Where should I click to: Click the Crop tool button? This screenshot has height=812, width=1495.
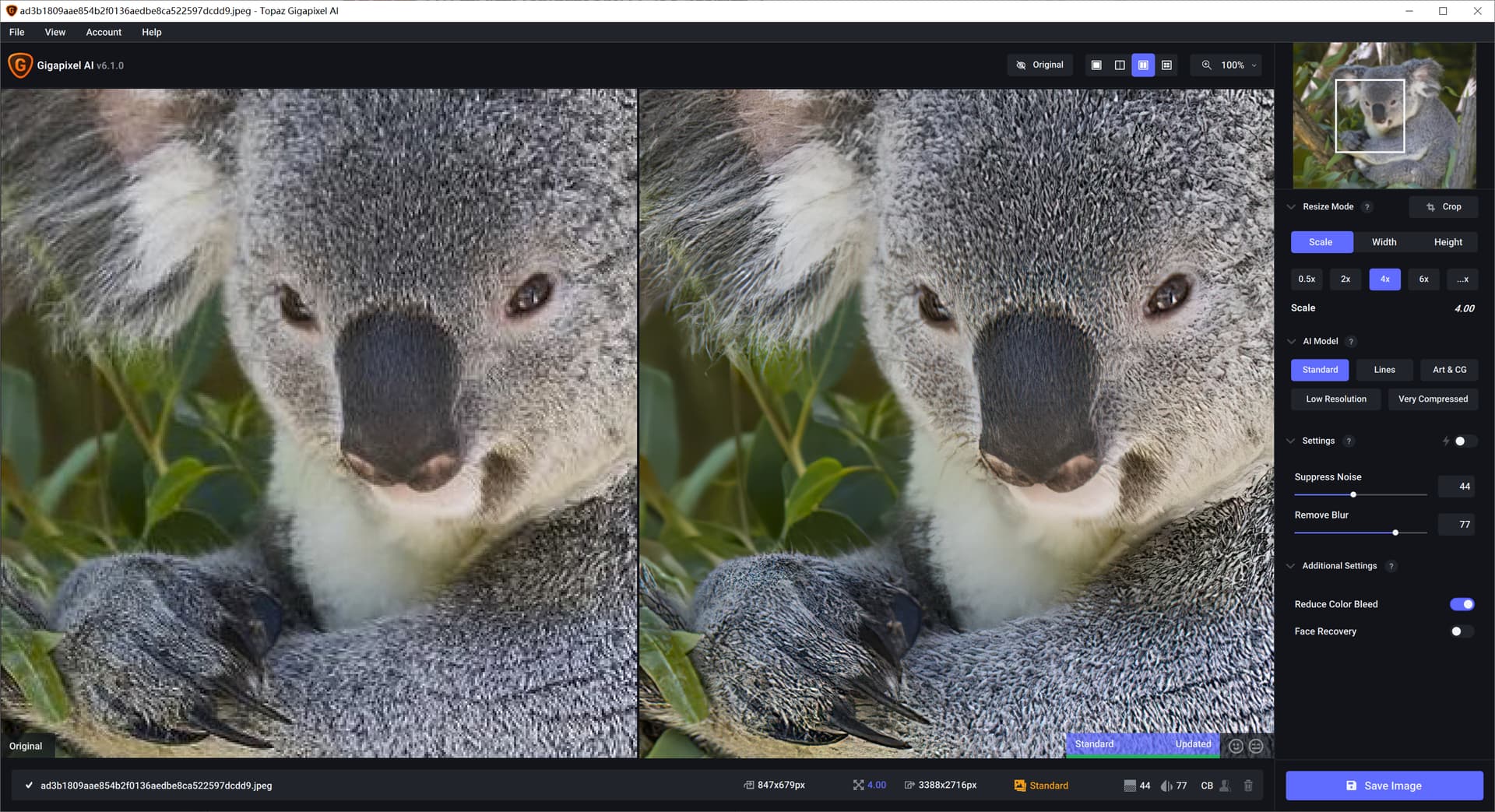pos(1443,207)
